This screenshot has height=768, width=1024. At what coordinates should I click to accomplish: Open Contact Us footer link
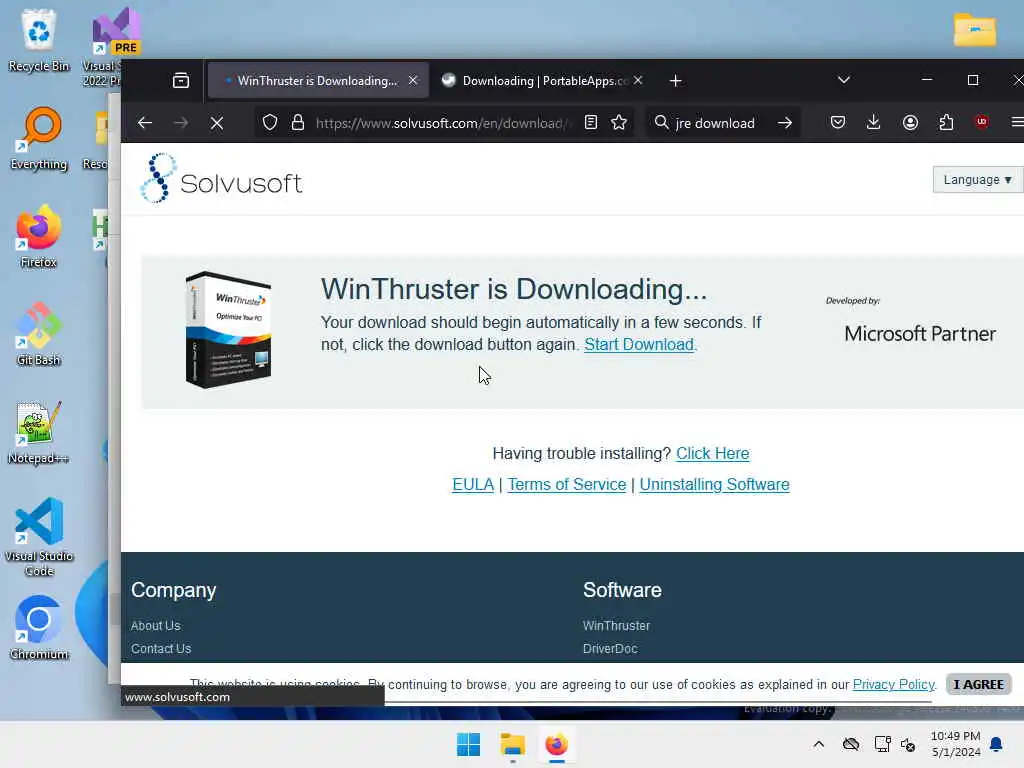(161, 648)
